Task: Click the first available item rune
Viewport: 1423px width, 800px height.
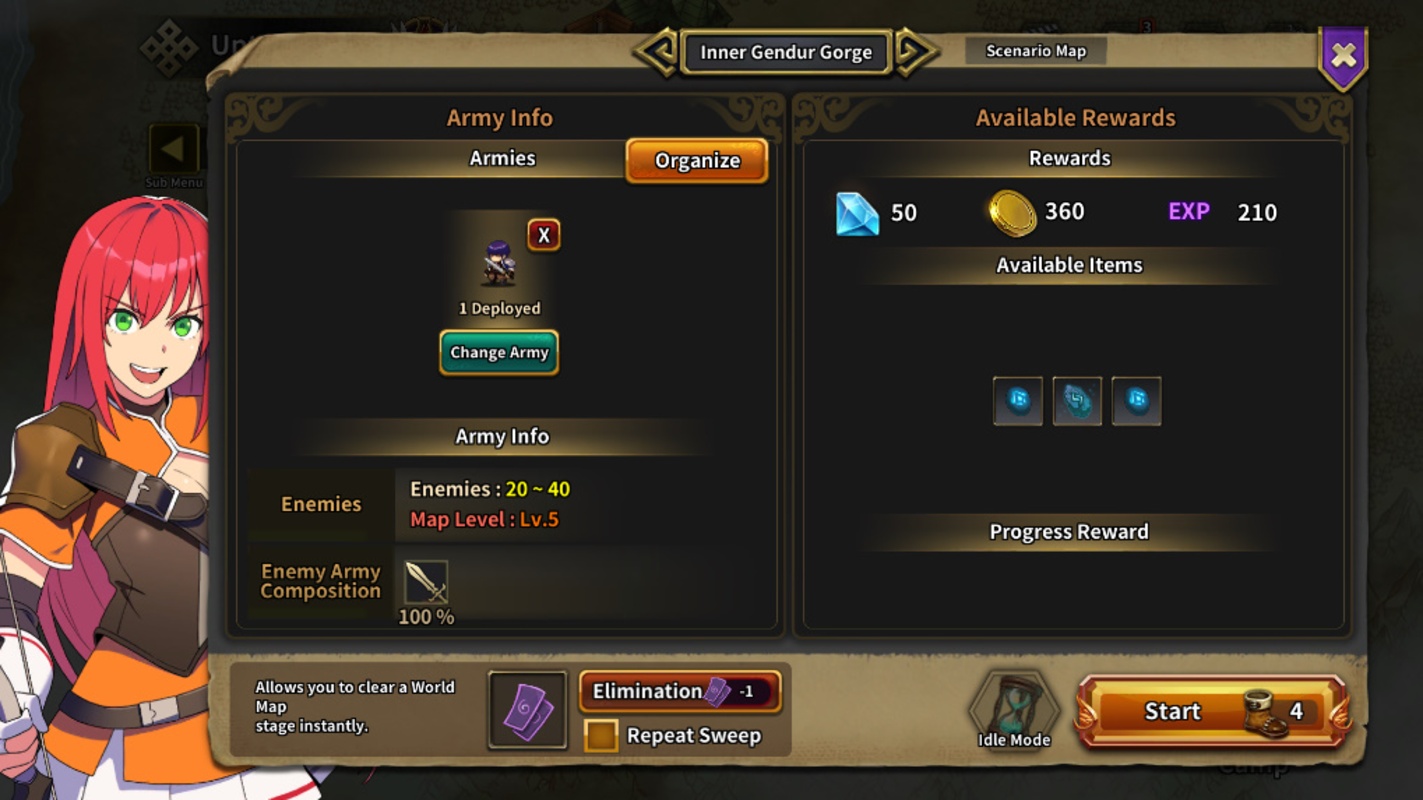Action: pyautogui.click(x=1018, y=401)
